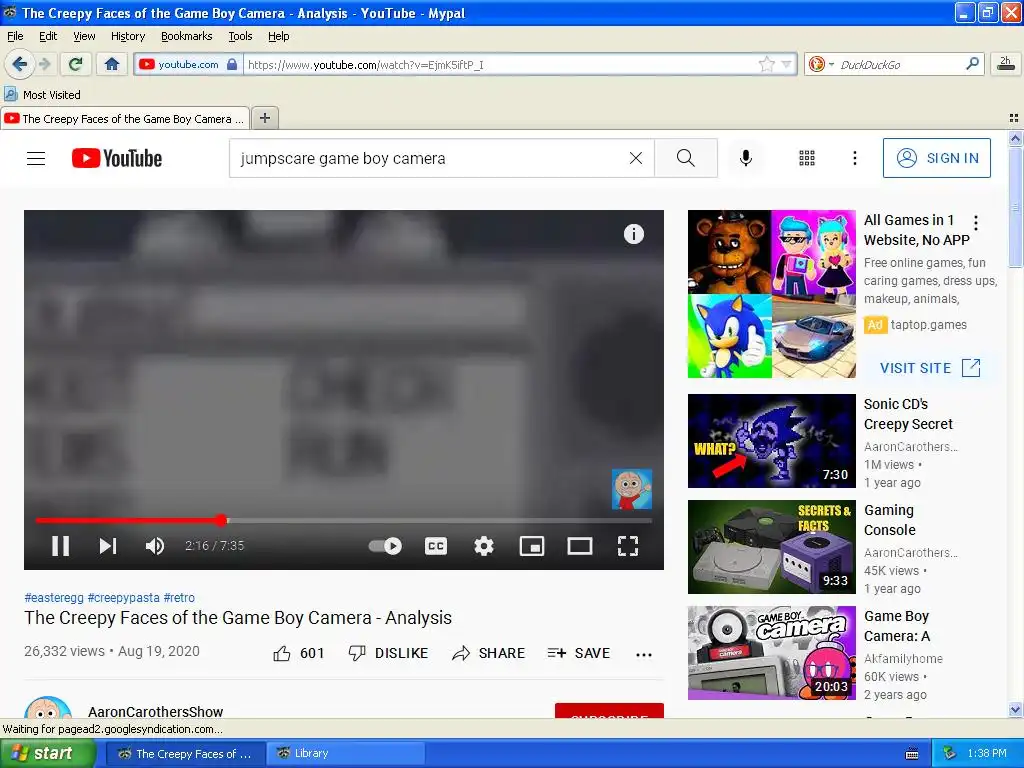Click the search bar magnifier icon
This screenshot has height=768, width=1024.
point(972,63)
